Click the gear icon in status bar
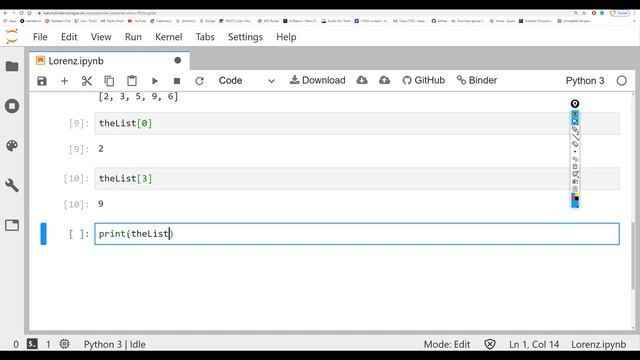Image resolution: width=640 pixels, height=360 pixels. [x=64, y=344]
